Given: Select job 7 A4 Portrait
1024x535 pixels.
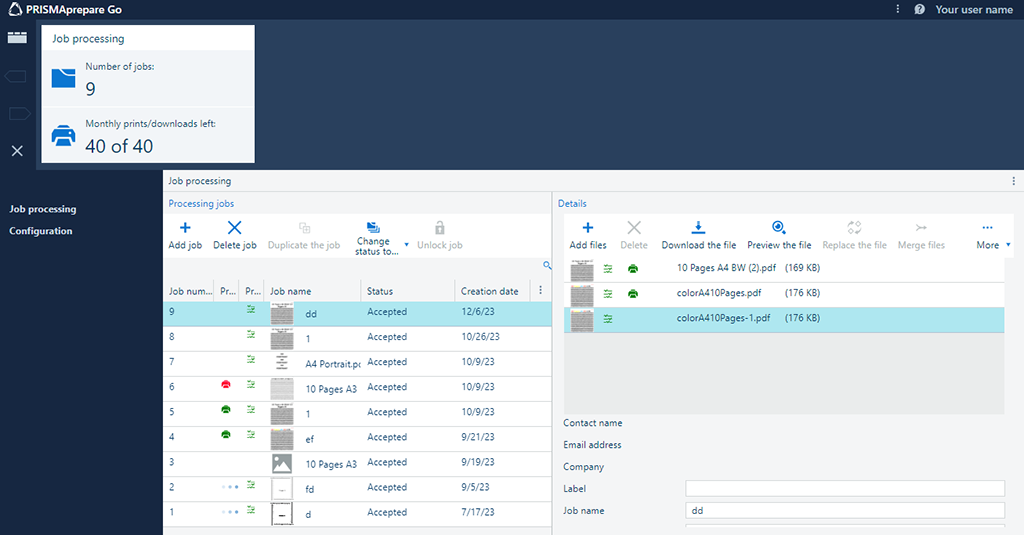Looking at the screenshot, I should point(357,363).
